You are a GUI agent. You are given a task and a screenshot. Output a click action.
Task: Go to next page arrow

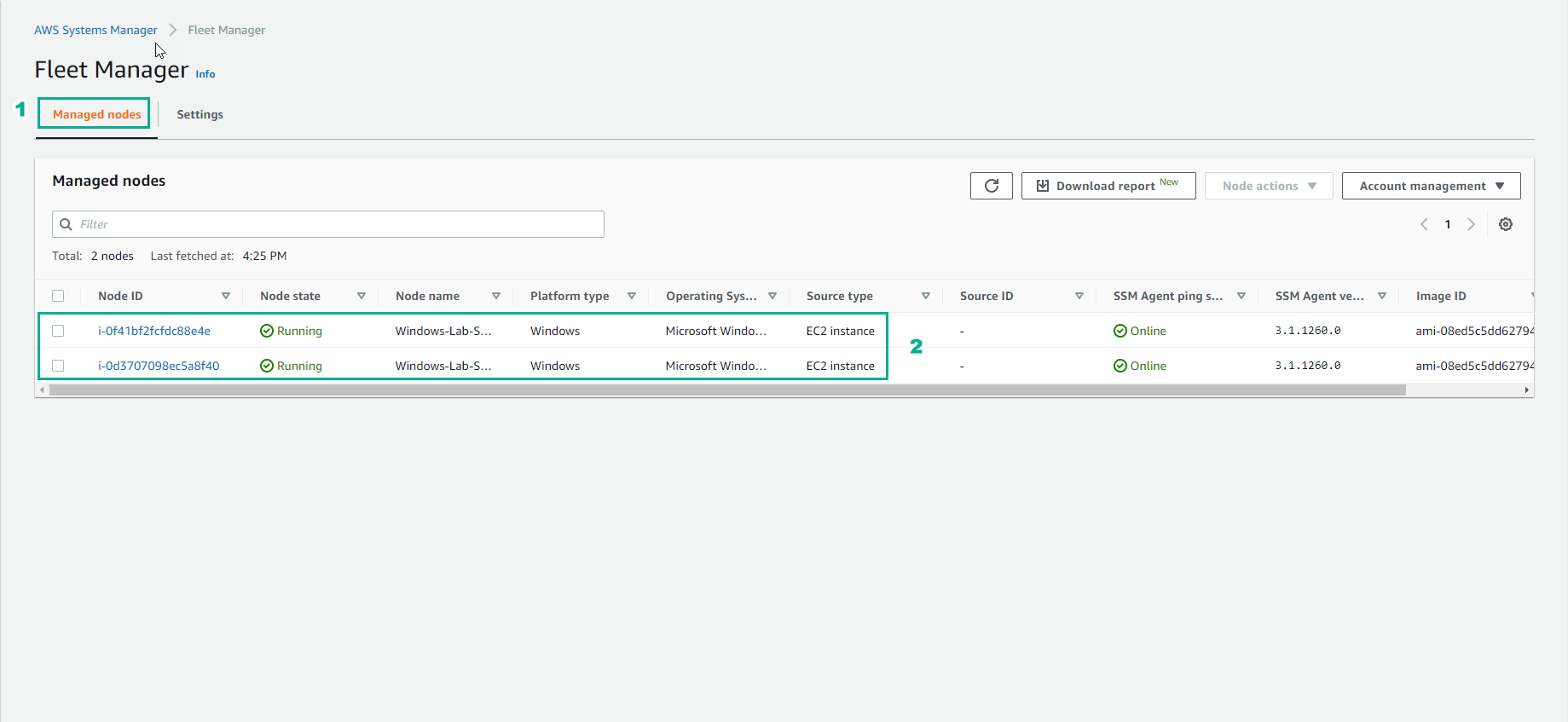click(x=1471, y=224)
